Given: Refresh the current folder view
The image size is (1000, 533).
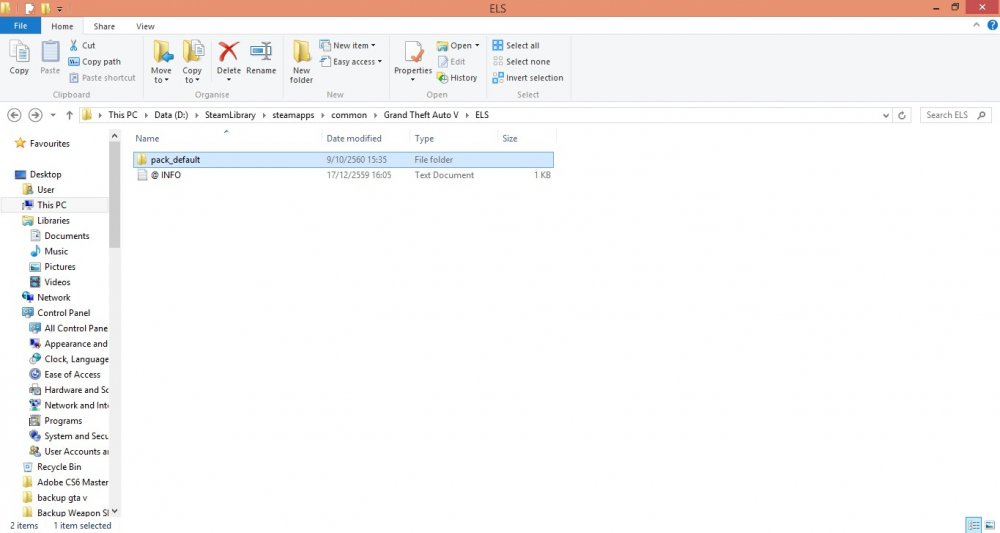Looking at the screenshot, I should pos(902,115).
